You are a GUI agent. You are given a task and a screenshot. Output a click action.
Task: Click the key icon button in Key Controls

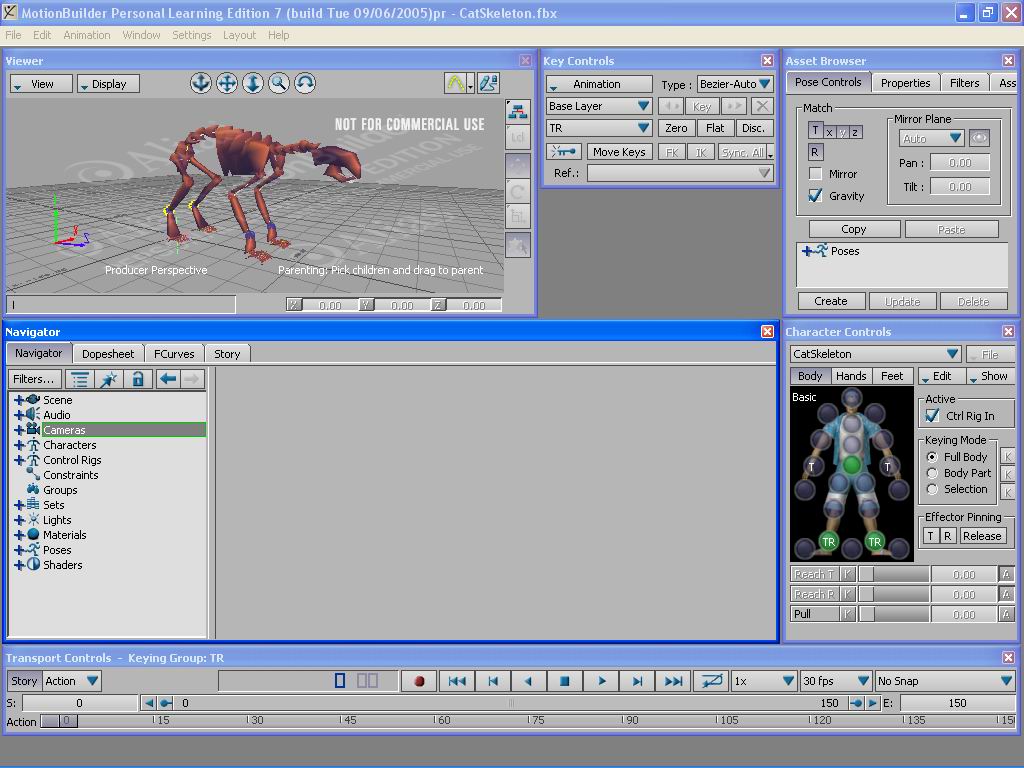click(x=564, y=152)
